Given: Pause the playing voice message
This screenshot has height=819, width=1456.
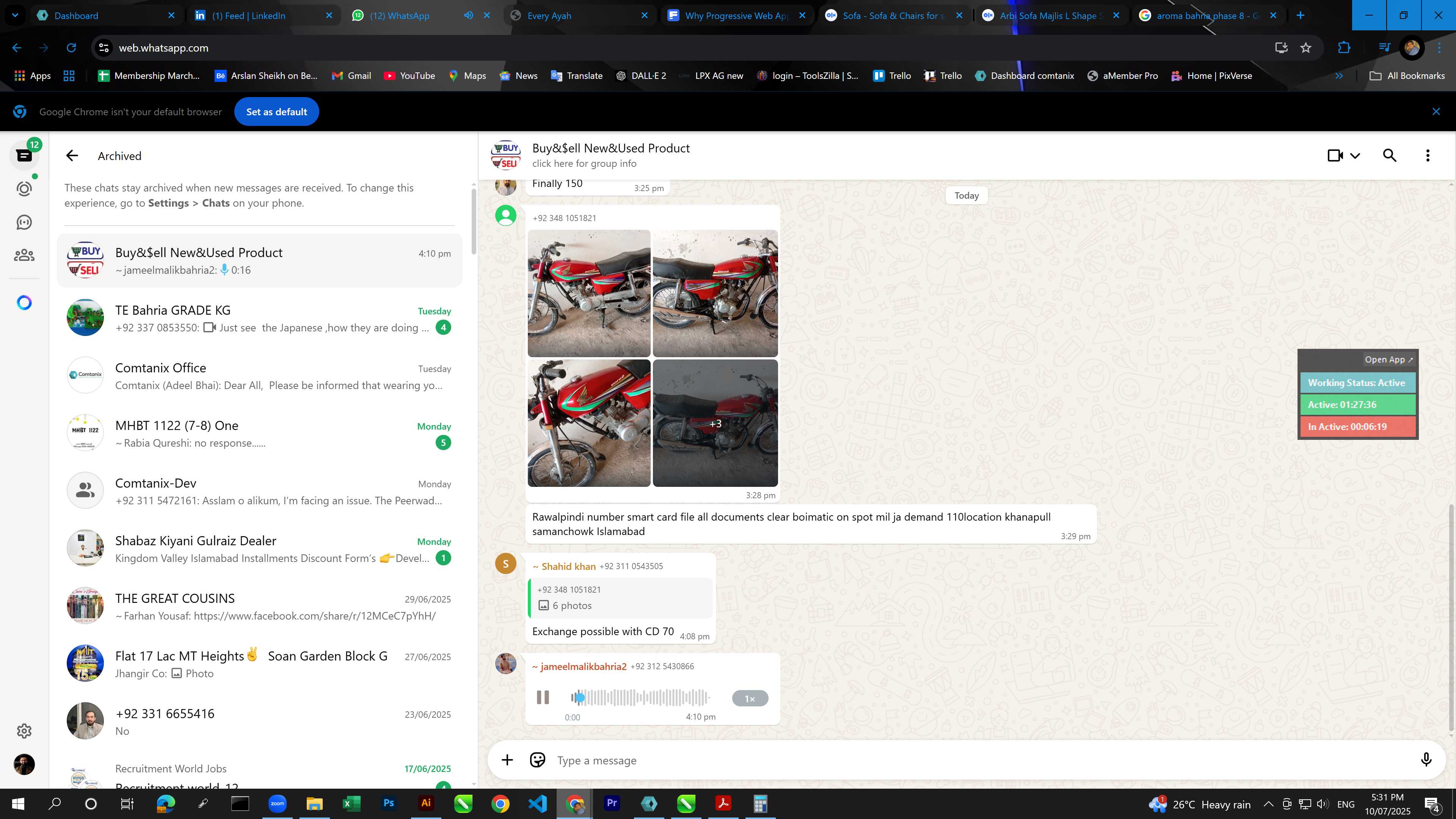Looking at the screenshot, I should [543, 698].
